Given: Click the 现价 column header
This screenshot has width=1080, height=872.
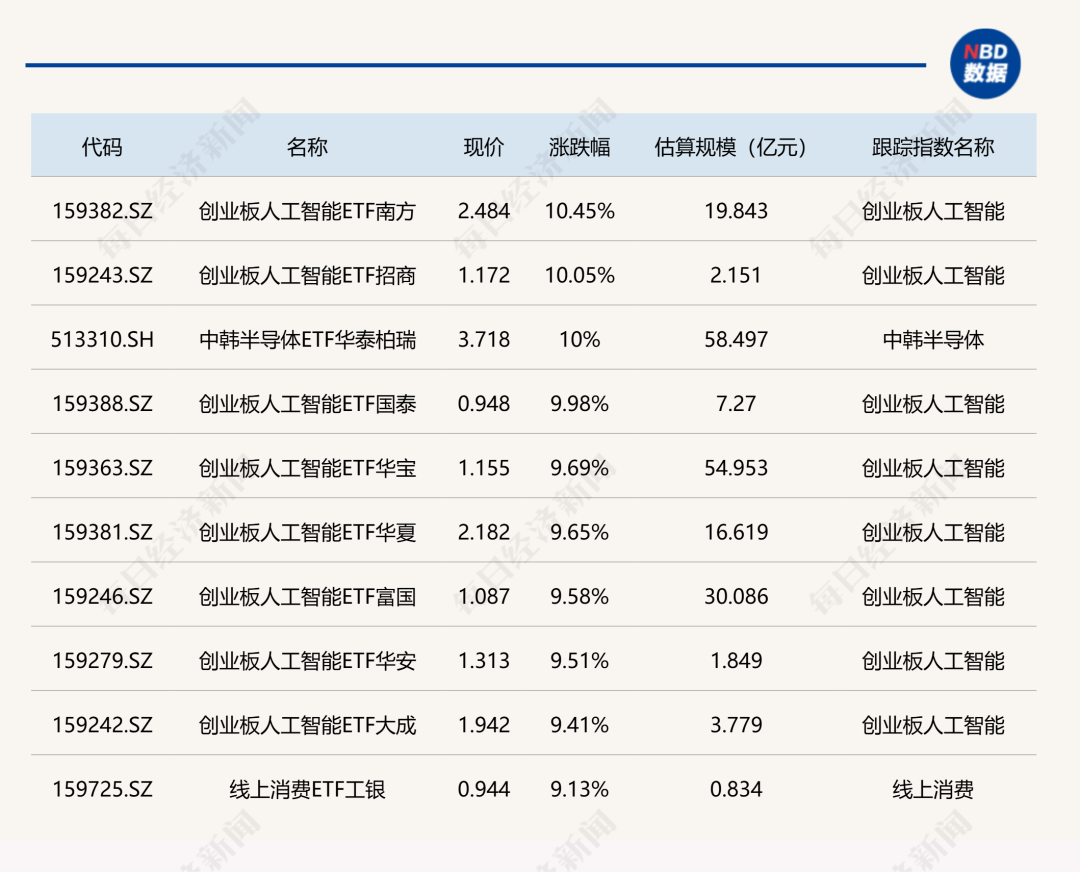Looking at the screenshot, I should [484, 147].
